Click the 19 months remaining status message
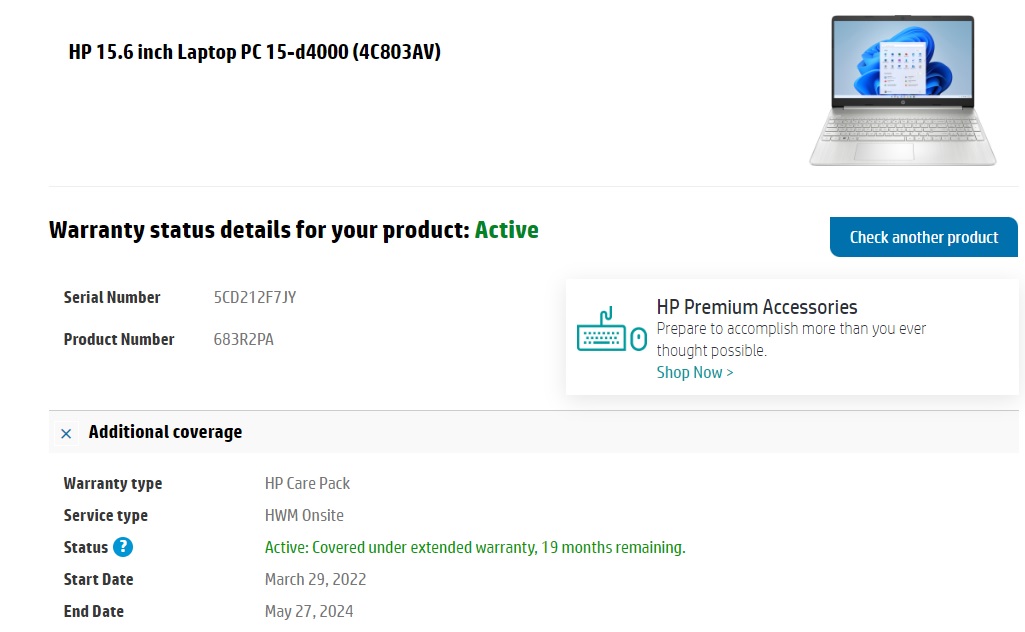Screen dimensions: 1025x632 pos(475,548)
